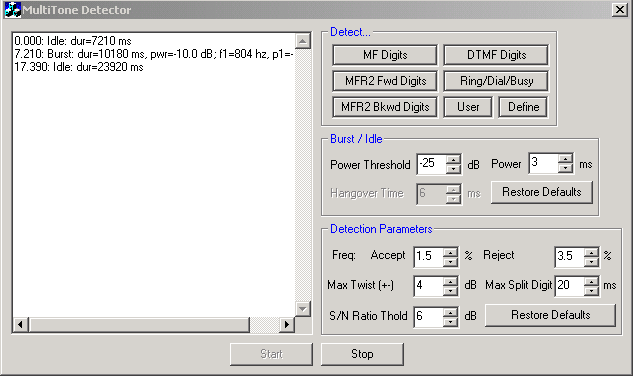Decrease Freq Reject percentage
The image size is (634, 377).
click(592, 261)
